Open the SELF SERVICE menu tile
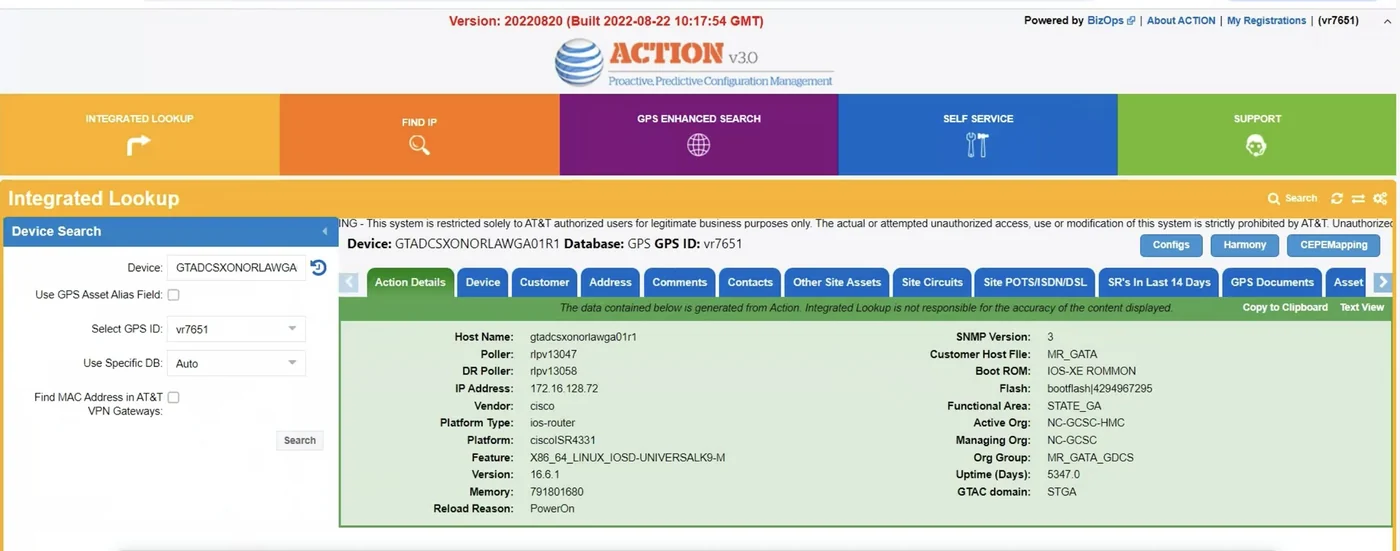 978,135
